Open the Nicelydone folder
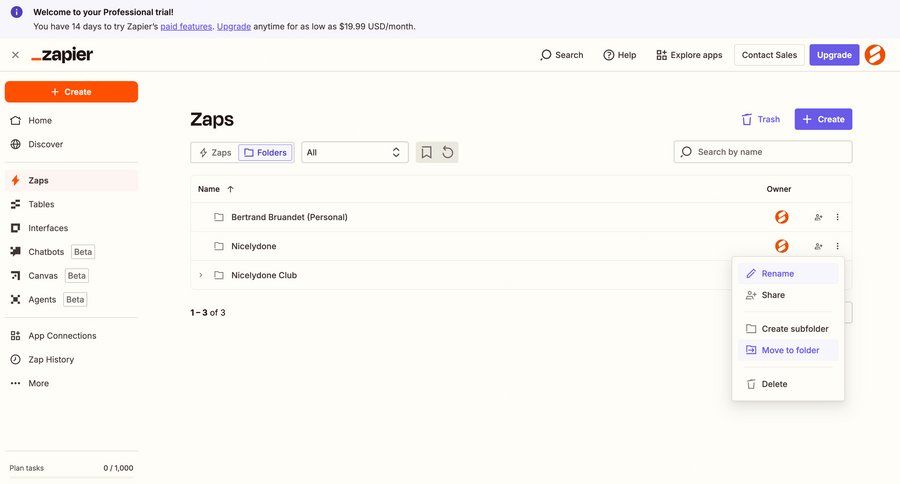 [254, 246]
